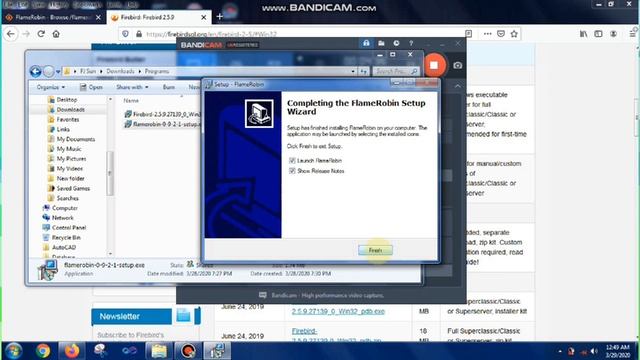
Task: Click Name column header in Explorer
Action: coord(131,100)
